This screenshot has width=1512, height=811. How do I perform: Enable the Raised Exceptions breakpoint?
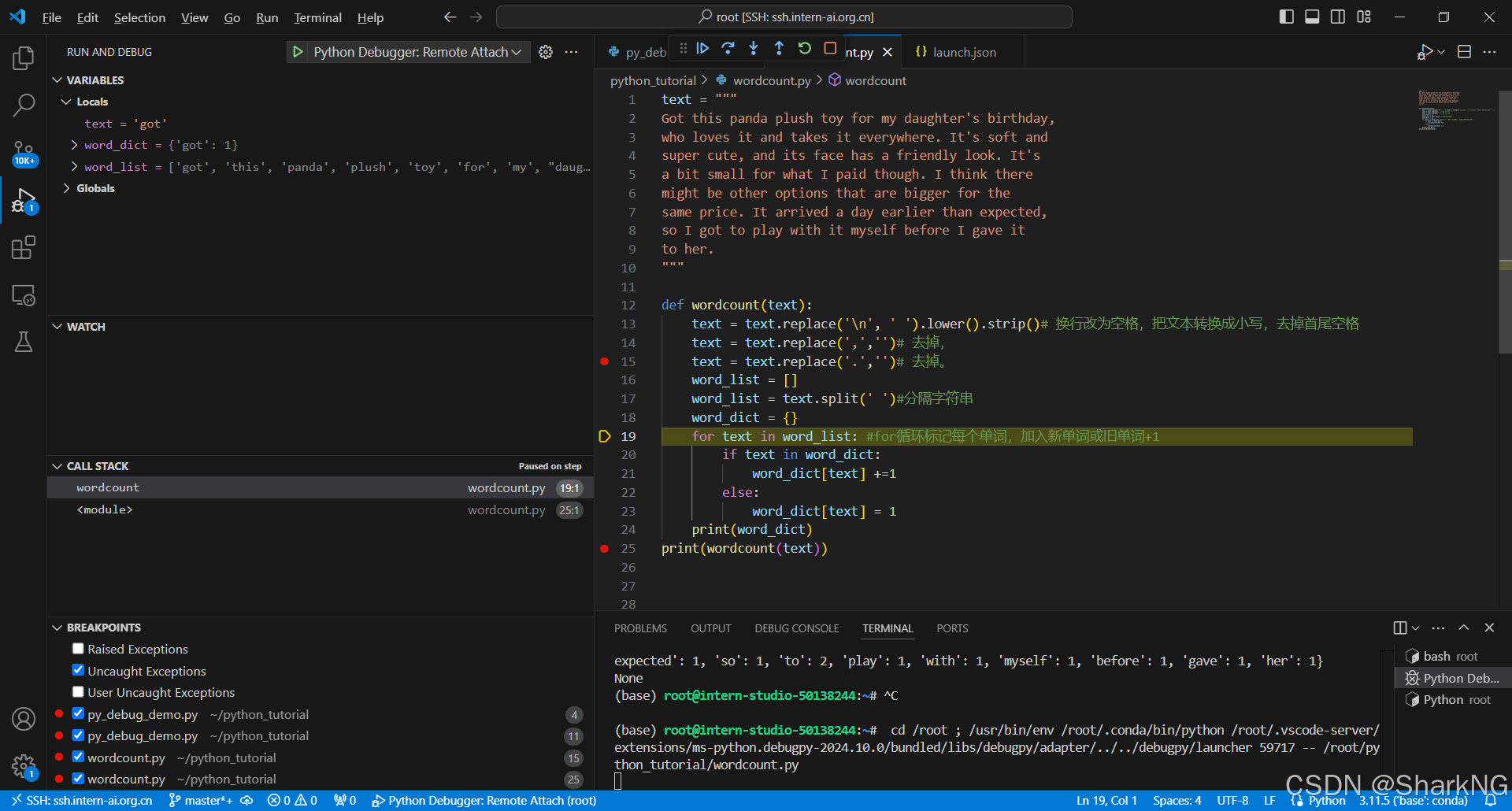[78, 648]
